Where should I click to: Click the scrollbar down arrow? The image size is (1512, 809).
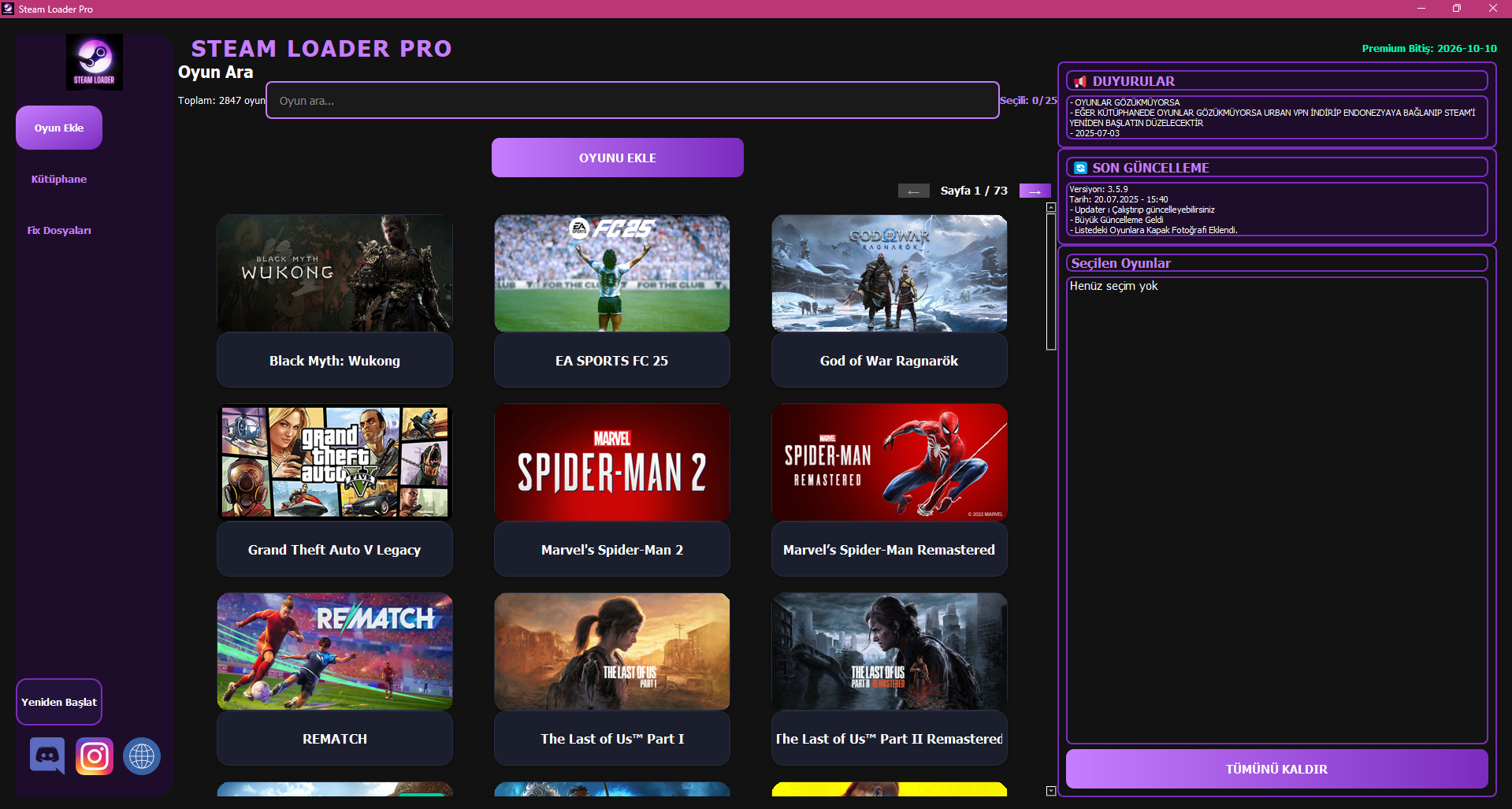pos(1051,791)
